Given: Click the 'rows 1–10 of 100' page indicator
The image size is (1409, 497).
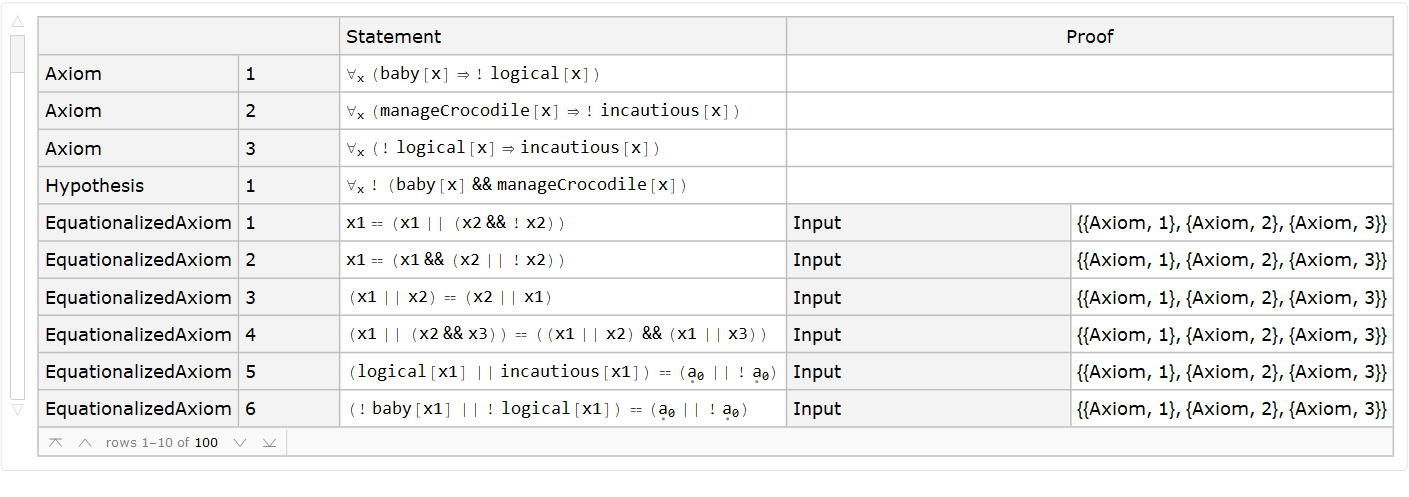Looking at the screenshot, I should coord(161,442).
